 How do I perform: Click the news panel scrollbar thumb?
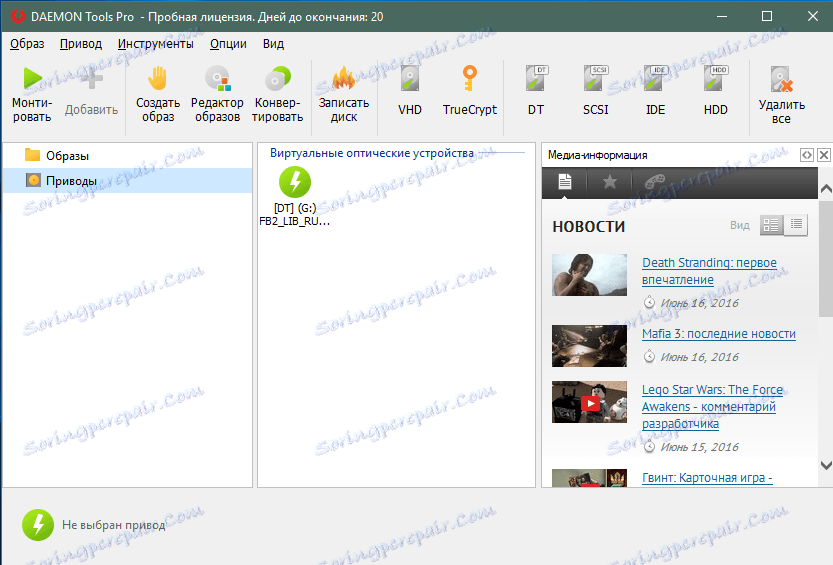(x=826, y=259)
